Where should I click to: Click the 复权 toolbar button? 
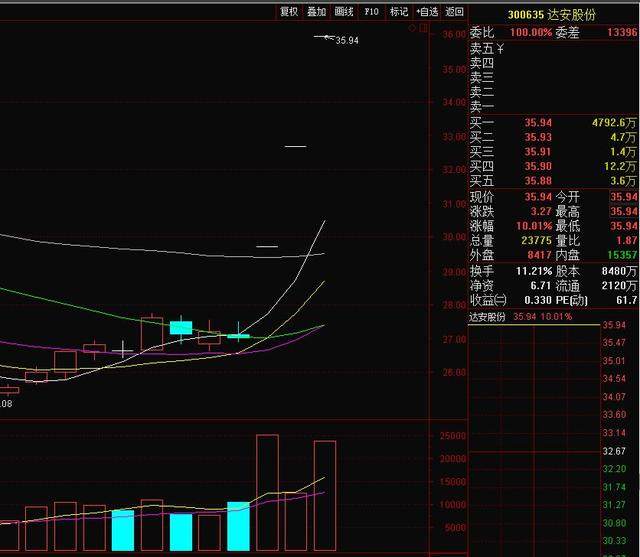tap(289, 12)
